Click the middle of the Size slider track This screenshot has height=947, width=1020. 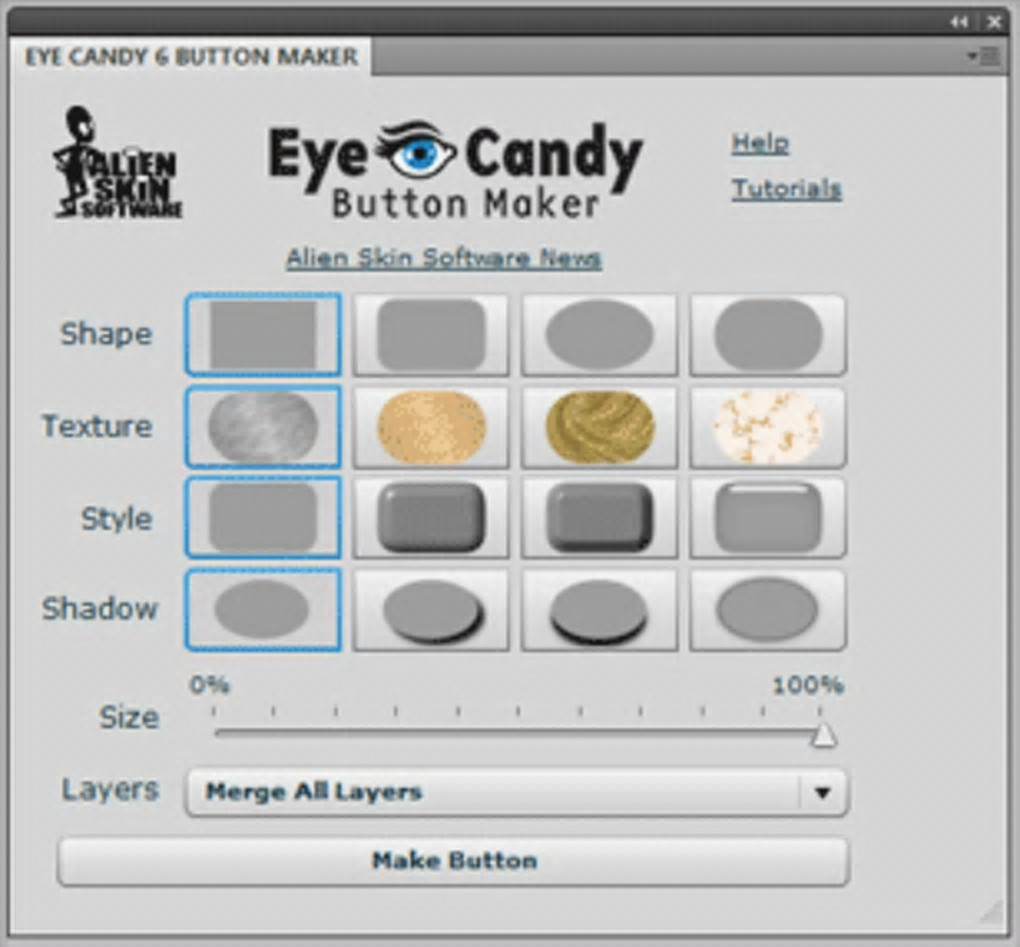click(x=518, y=733)
